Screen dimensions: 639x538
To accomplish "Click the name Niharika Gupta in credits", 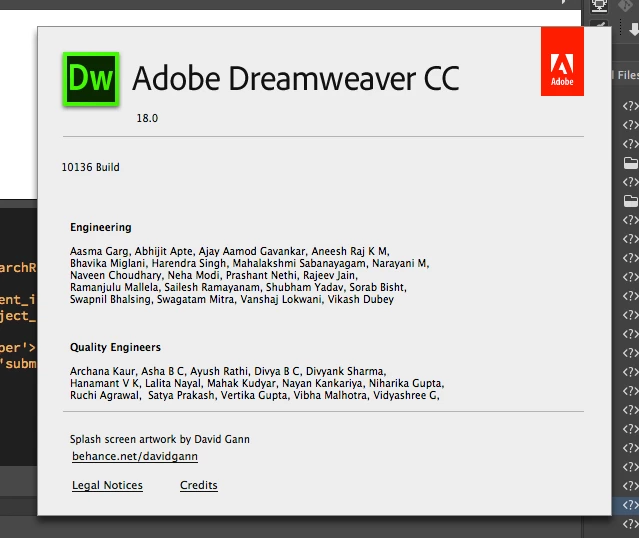I will coord(405,383).
